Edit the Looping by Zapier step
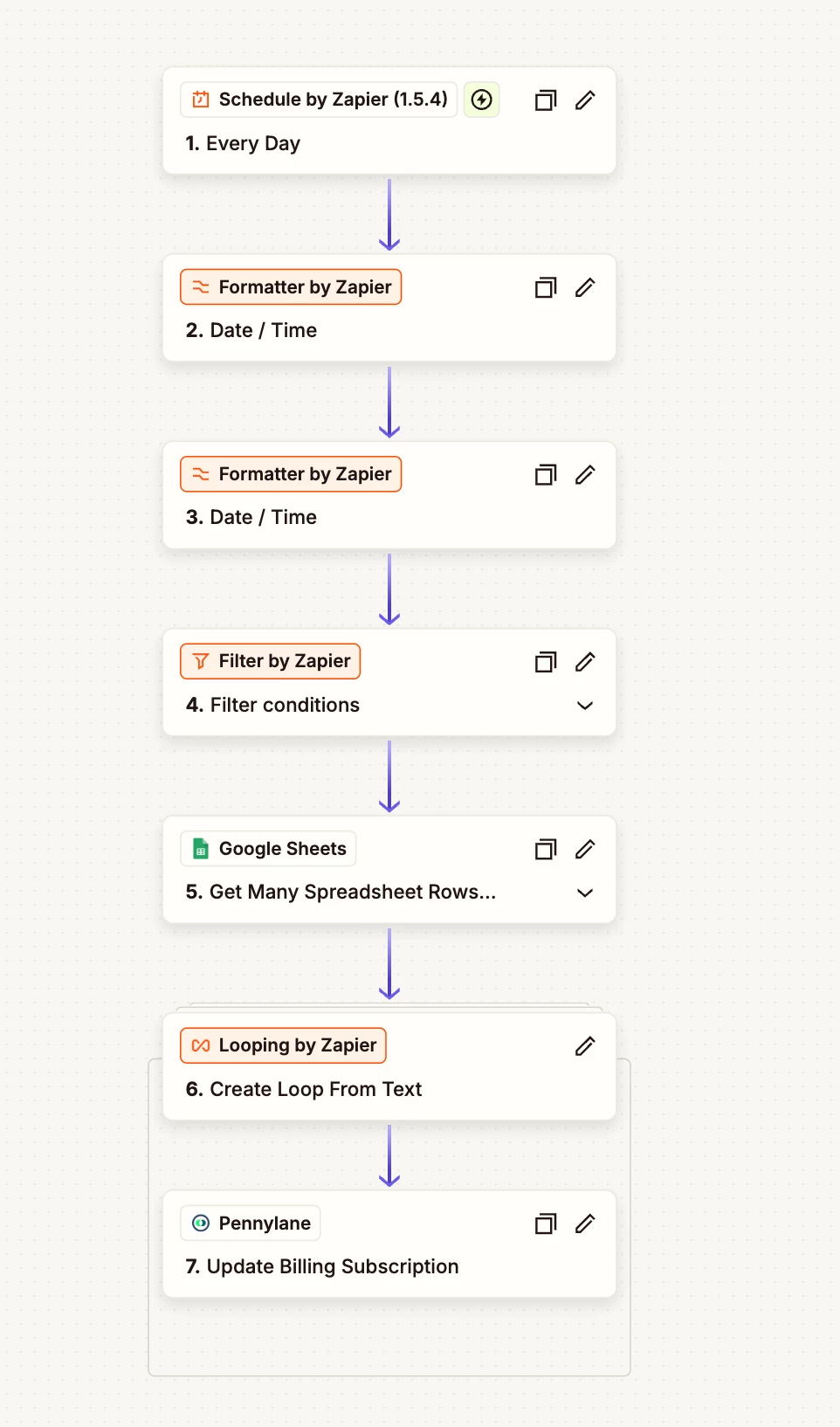Screen dimensions: 840x1427 (585, 1045)
